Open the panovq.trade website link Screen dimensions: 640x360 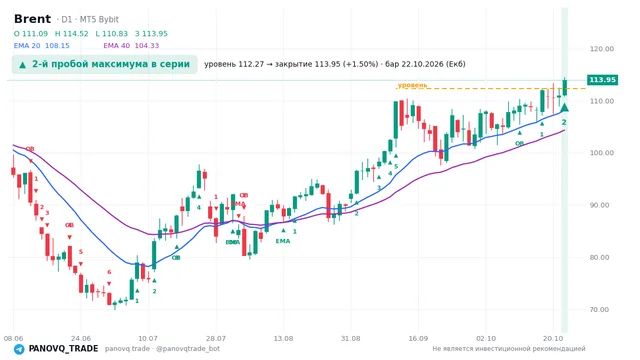point(127,349)
